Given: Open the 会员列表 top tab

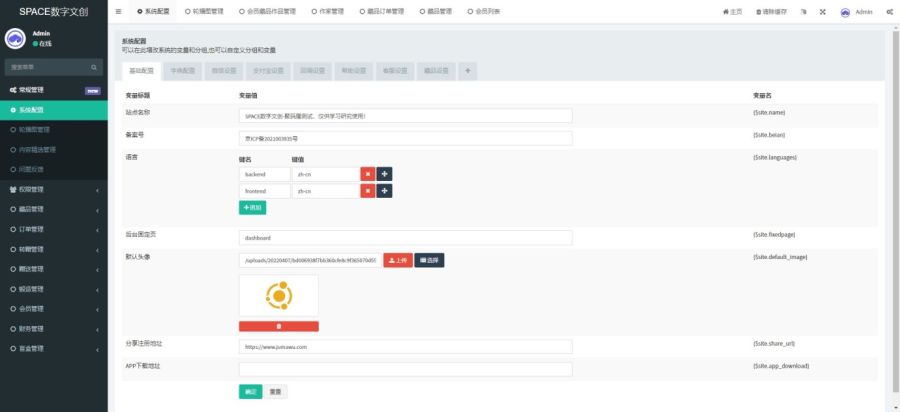Looking at the screenshot, I should (x=485, y=11).
